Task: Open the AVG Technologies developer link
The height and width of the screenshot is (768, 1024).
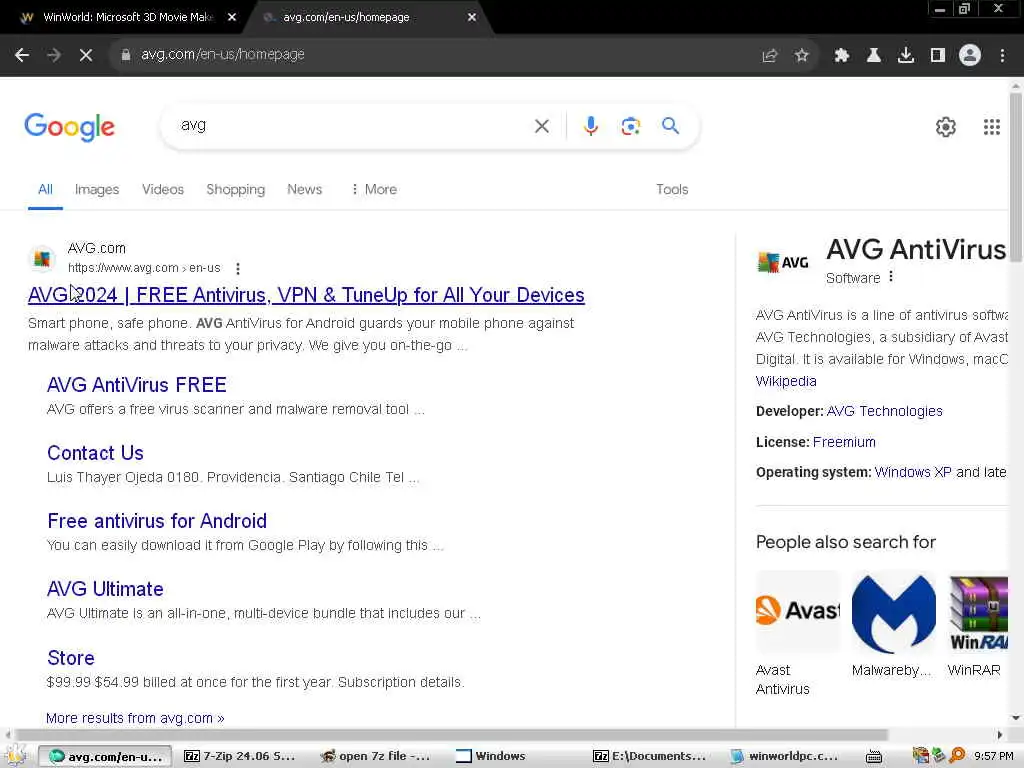Action: click(x=884, y=411)
